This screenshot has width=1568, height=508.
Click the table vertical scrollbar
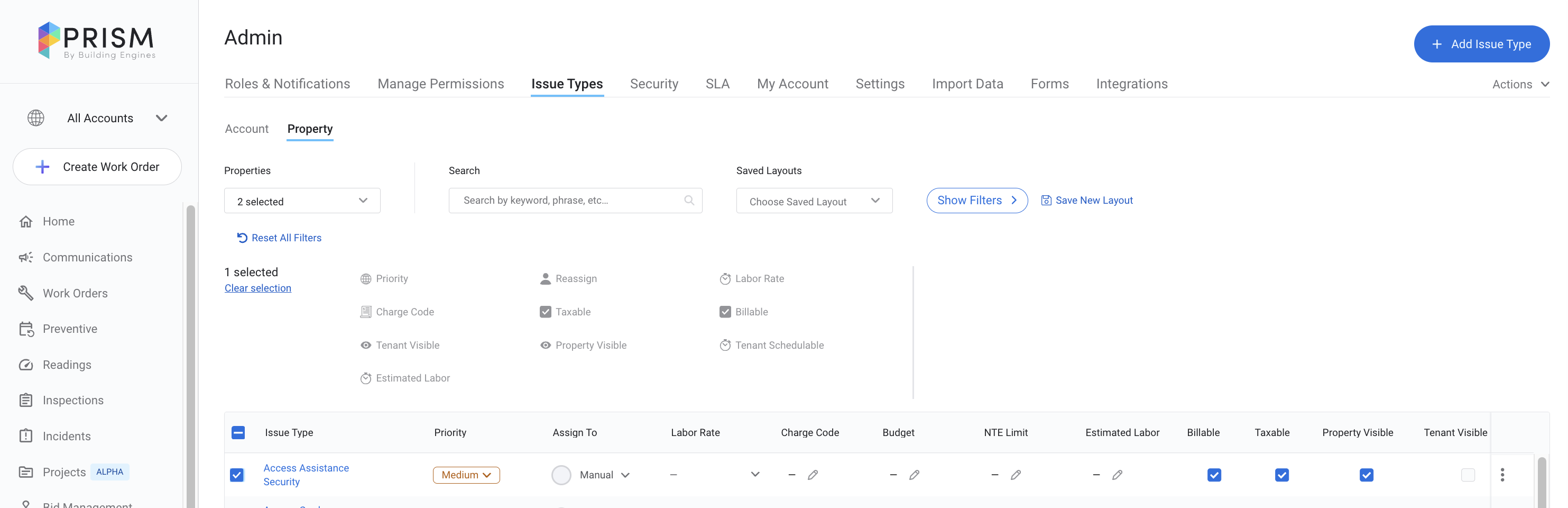[x=1541, y=483]
